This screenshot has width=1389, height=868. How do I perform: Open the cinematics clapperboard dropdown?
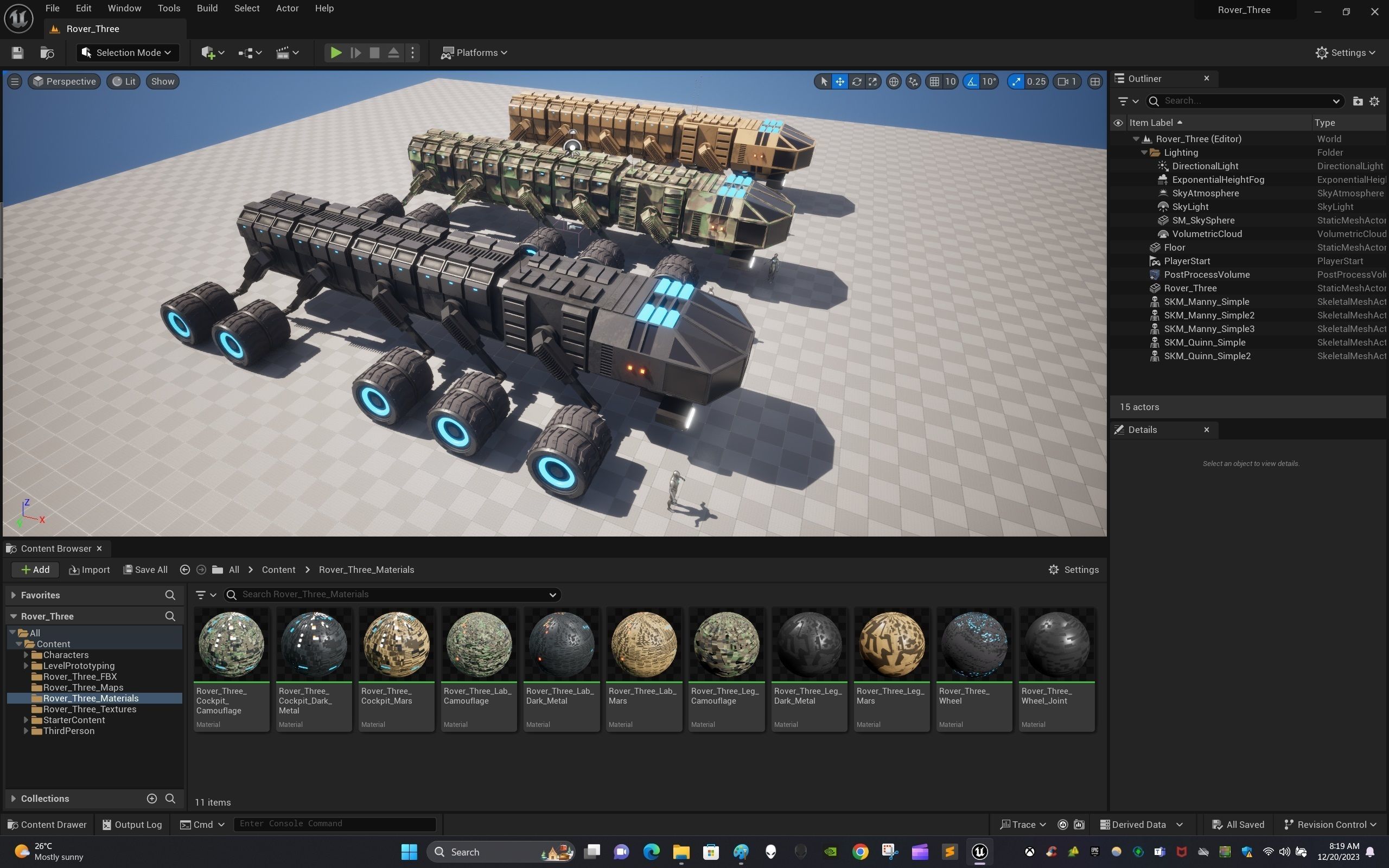pyautogui.click(x=288, y=53)
